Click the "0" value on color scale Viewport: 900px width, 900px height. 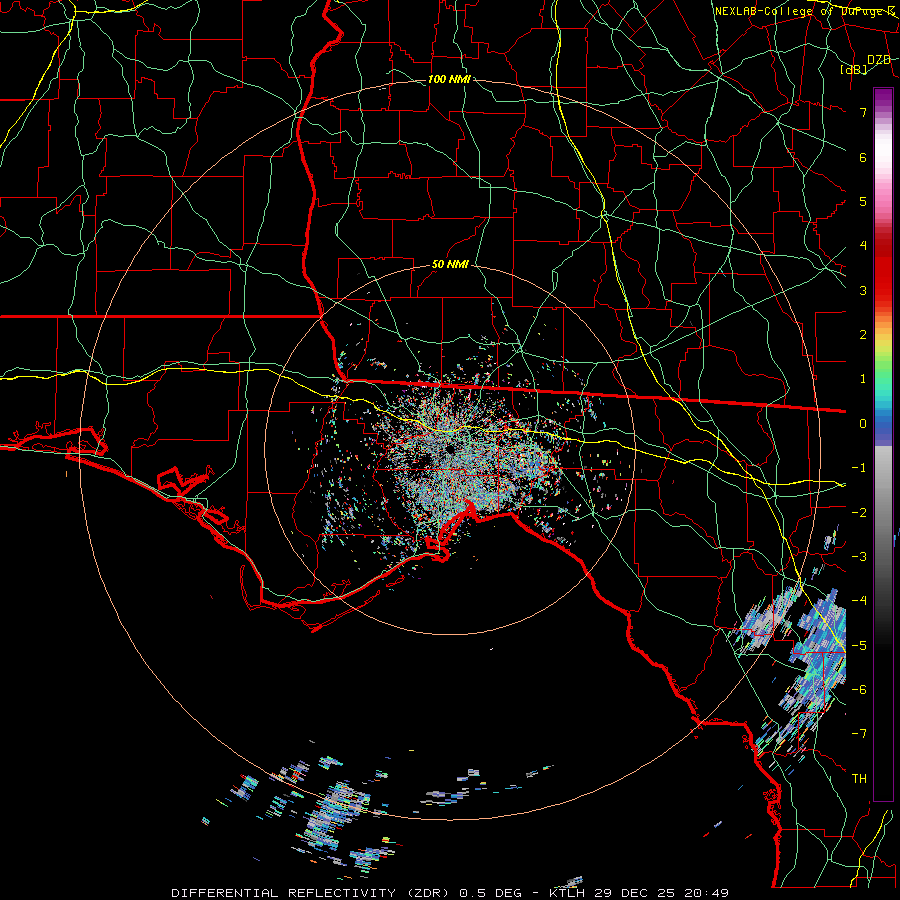coord(863,424)
